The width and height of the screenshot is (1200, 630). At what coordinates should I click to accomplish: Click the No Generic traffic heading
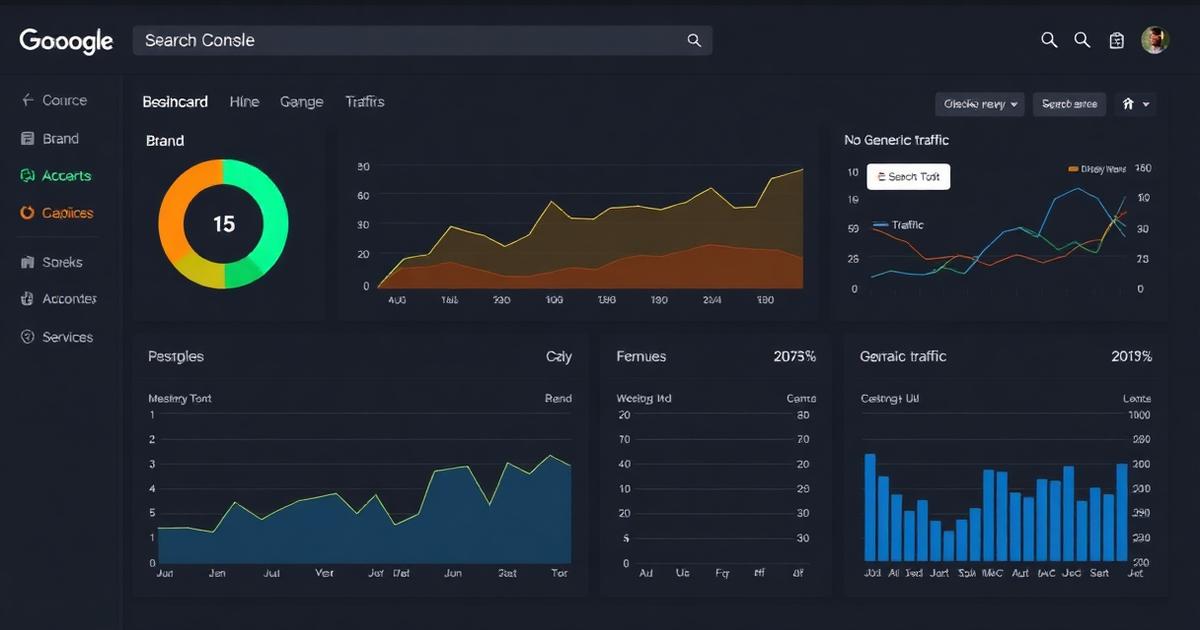pos(897,140)
